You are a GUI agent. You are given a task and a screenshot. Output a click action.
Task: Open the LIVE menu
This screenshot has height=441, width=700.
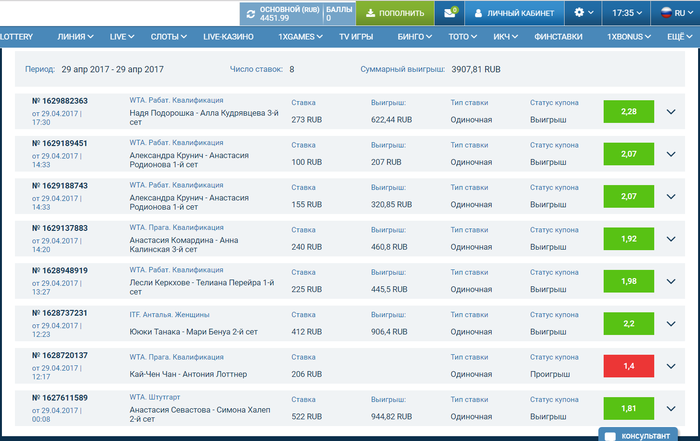tap(122, 37)
